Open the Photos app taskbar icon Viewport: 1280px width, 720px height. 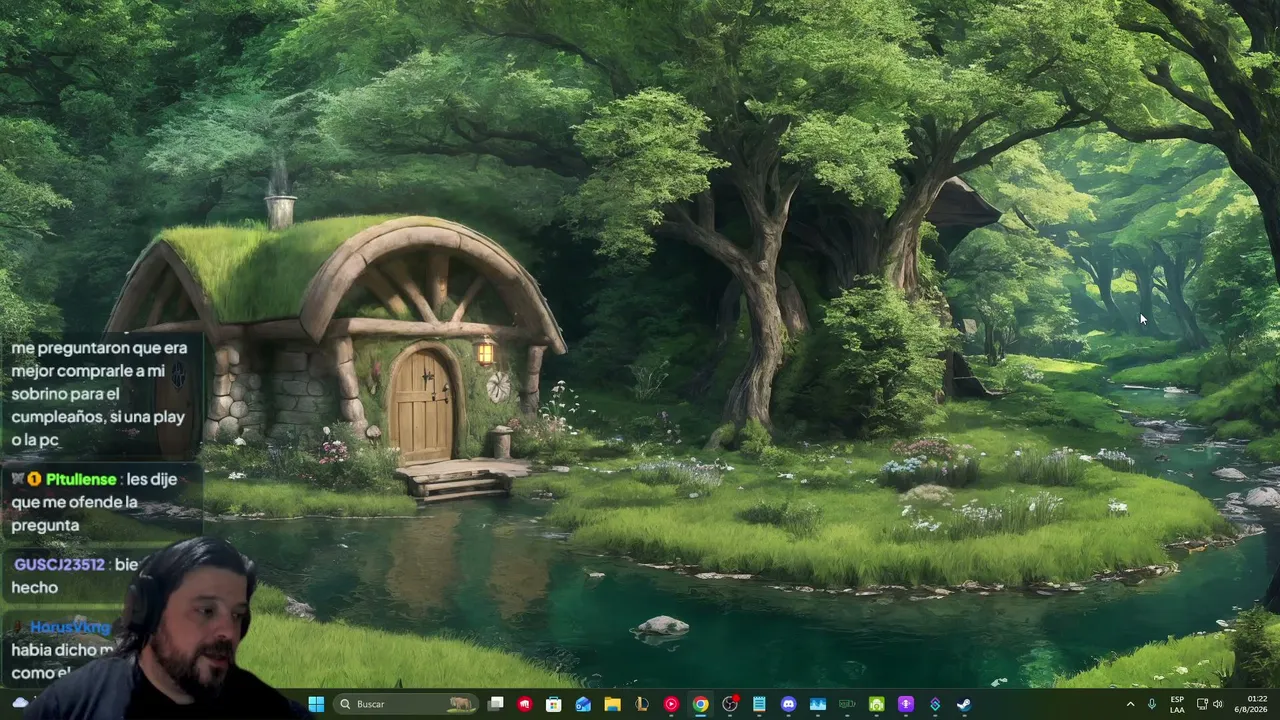[818, 704]
